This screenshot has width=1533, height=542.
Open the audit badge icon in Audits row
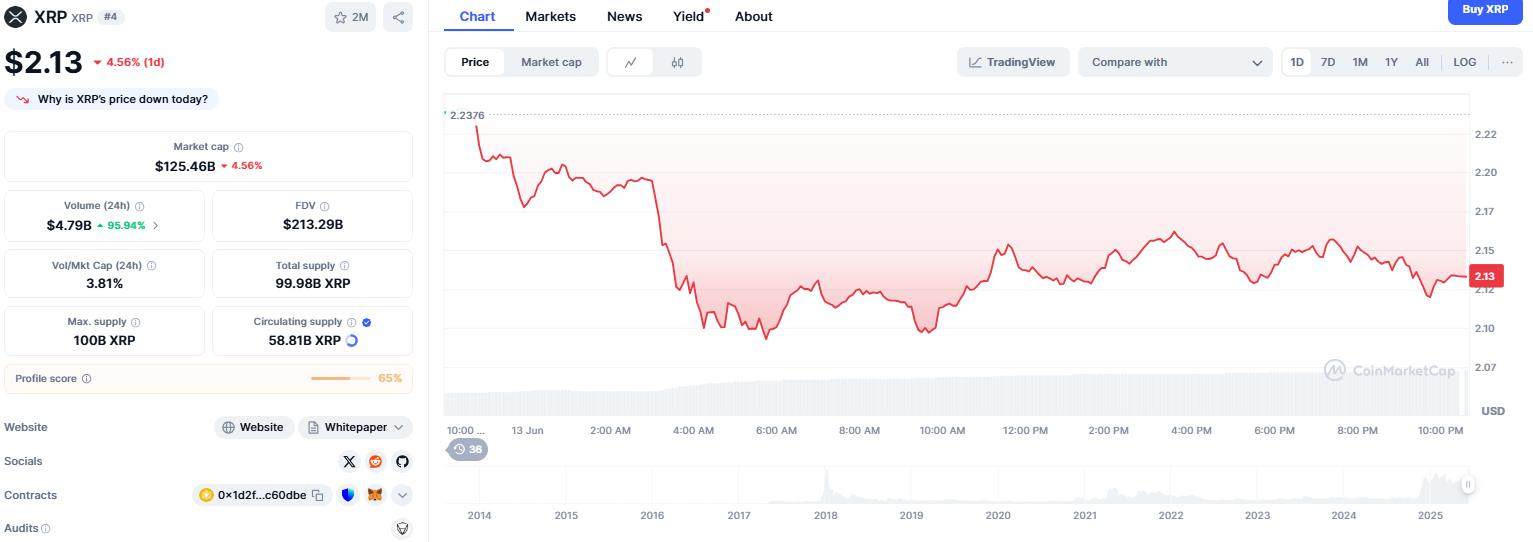(x=402, y=528)
